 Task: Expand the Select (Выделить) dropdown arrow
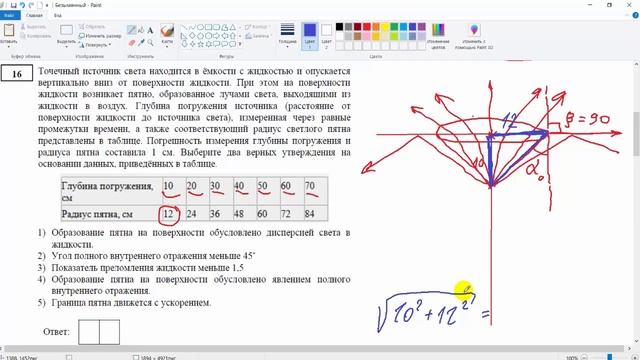[x=66, y=46]
